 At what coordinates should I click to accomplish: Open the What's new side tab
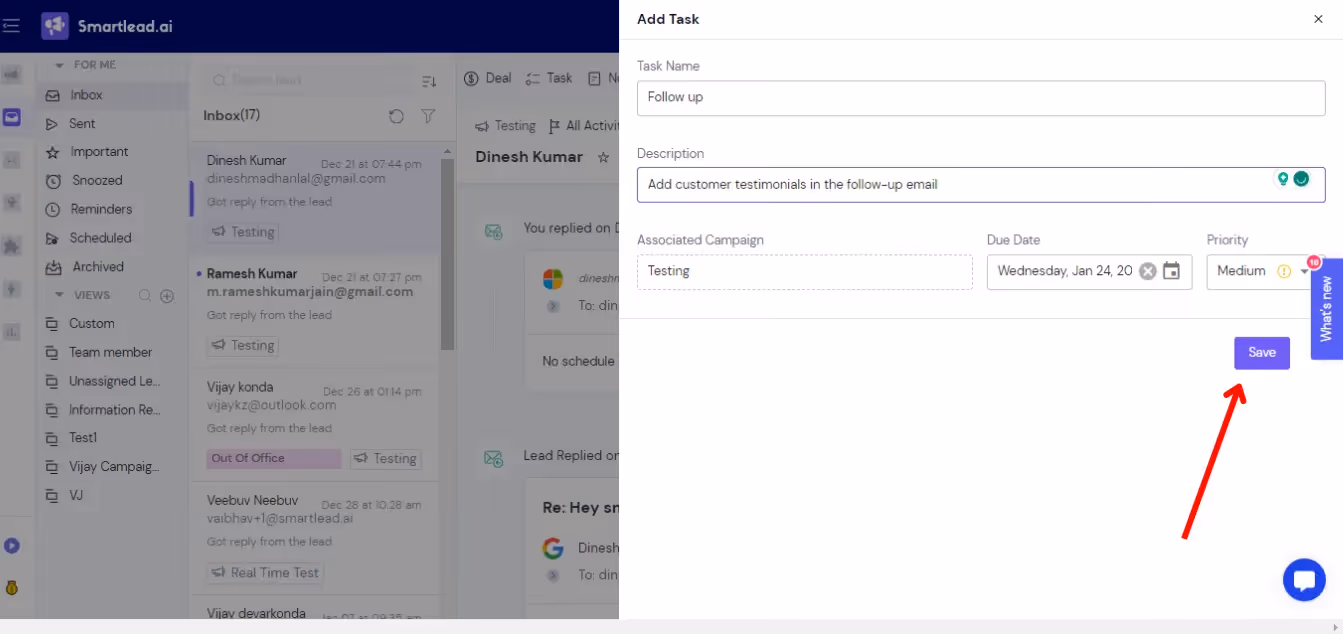tap(1326, 309)
